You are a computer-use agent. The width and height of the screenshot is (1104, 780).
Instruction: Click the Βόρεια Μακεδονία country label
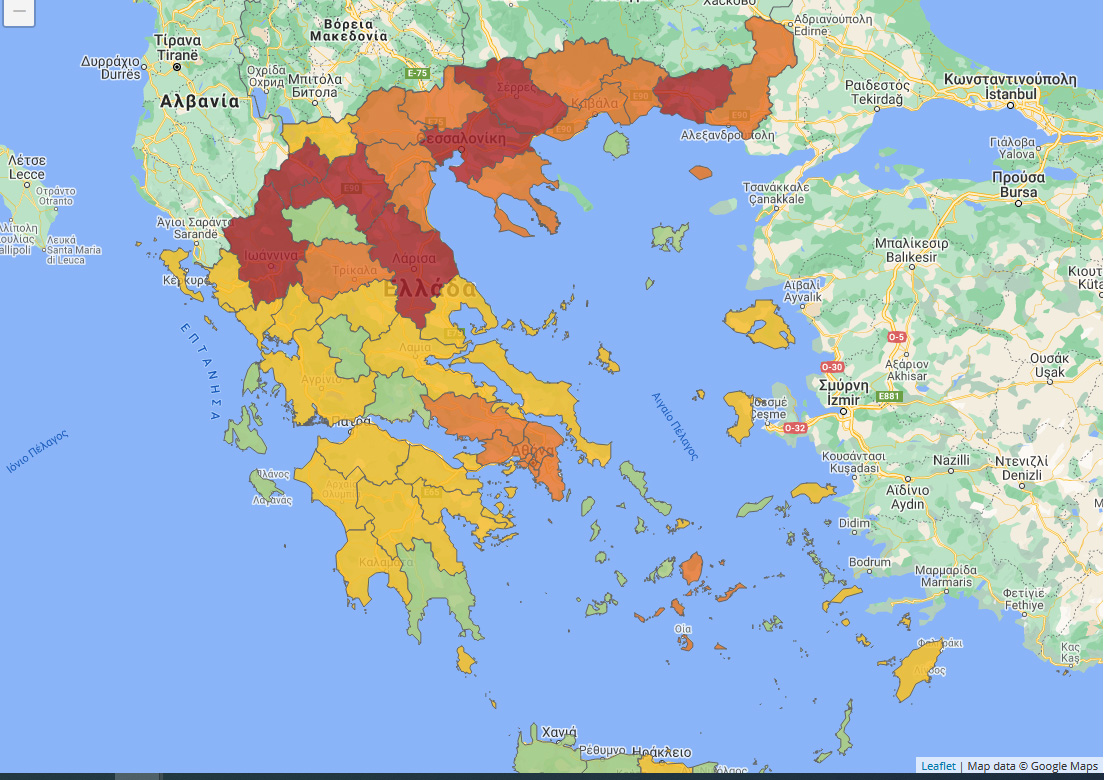pyautogui.click(x=349, y=30)
